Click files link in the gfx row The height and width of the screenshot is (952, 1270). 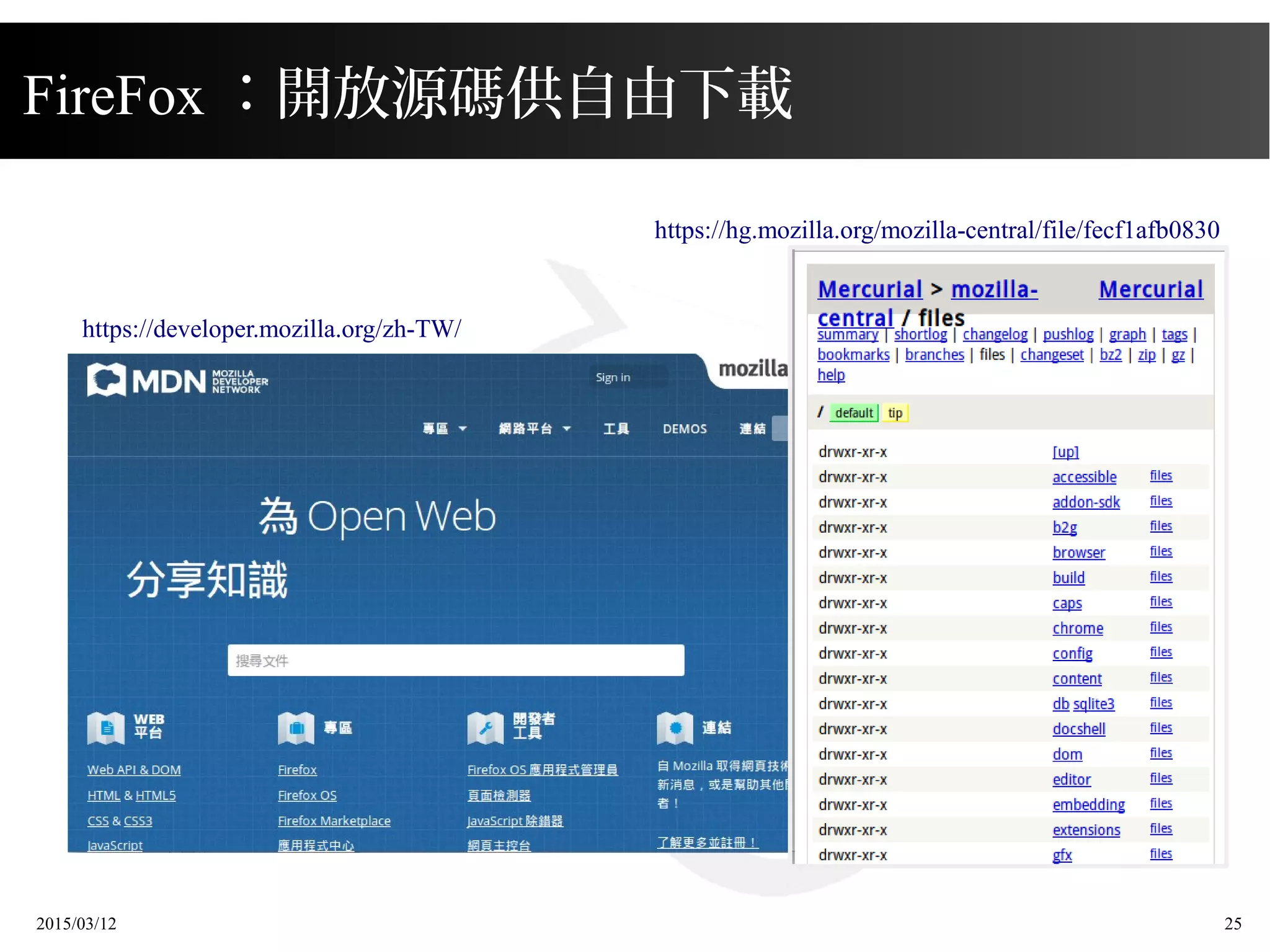coord(1161,853)
